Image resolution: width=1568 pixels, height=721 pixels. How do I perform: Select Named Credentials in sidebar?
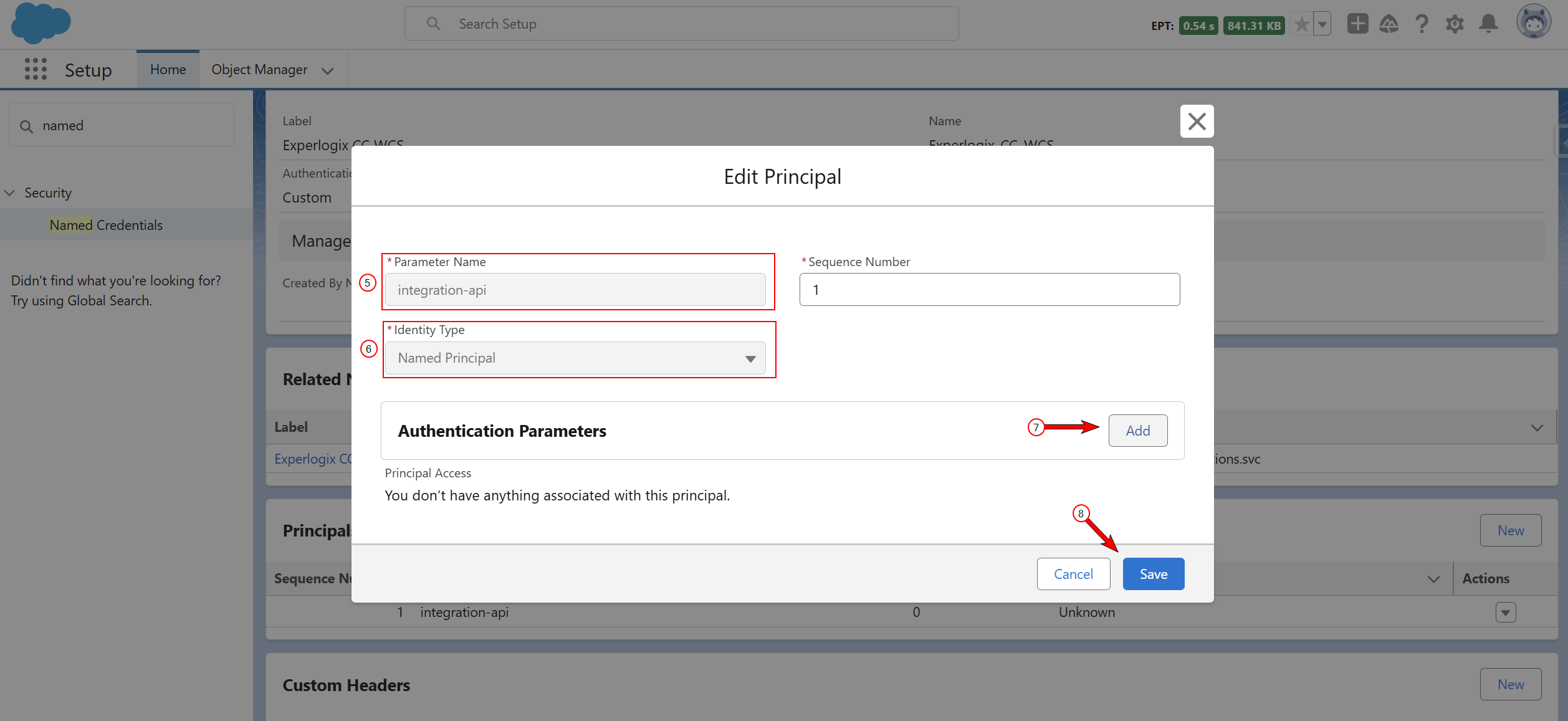point(106,225)
